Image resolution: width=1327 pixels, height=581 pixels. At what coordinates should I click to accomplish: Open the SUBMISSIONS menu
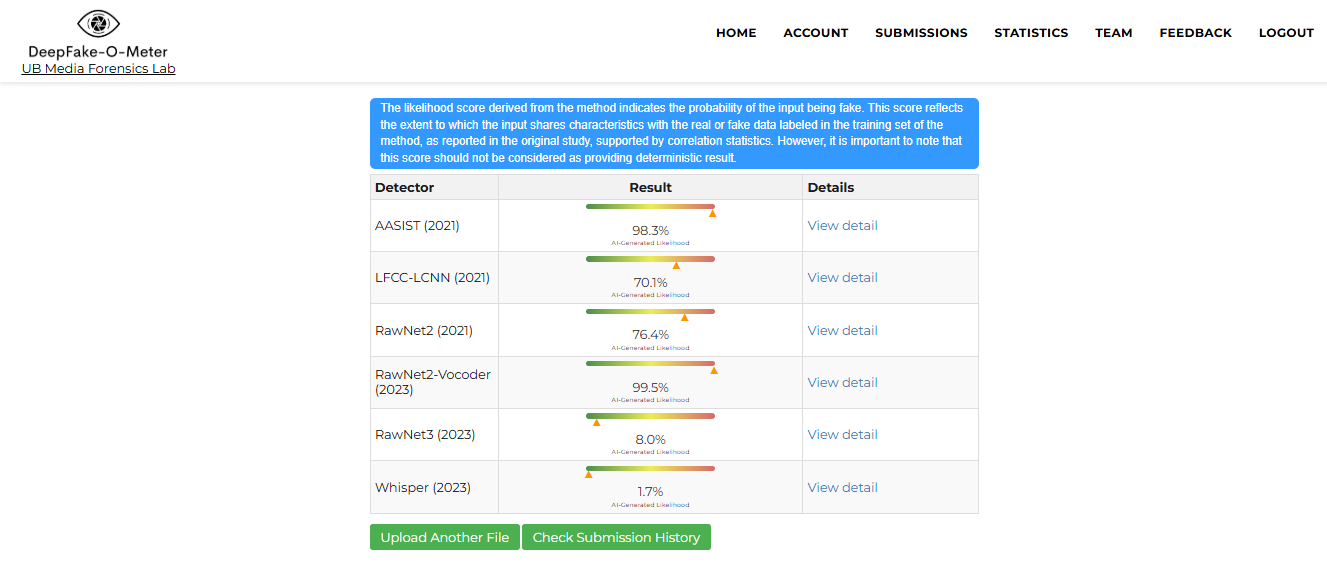pyautogui.click(x=921, y=33)
